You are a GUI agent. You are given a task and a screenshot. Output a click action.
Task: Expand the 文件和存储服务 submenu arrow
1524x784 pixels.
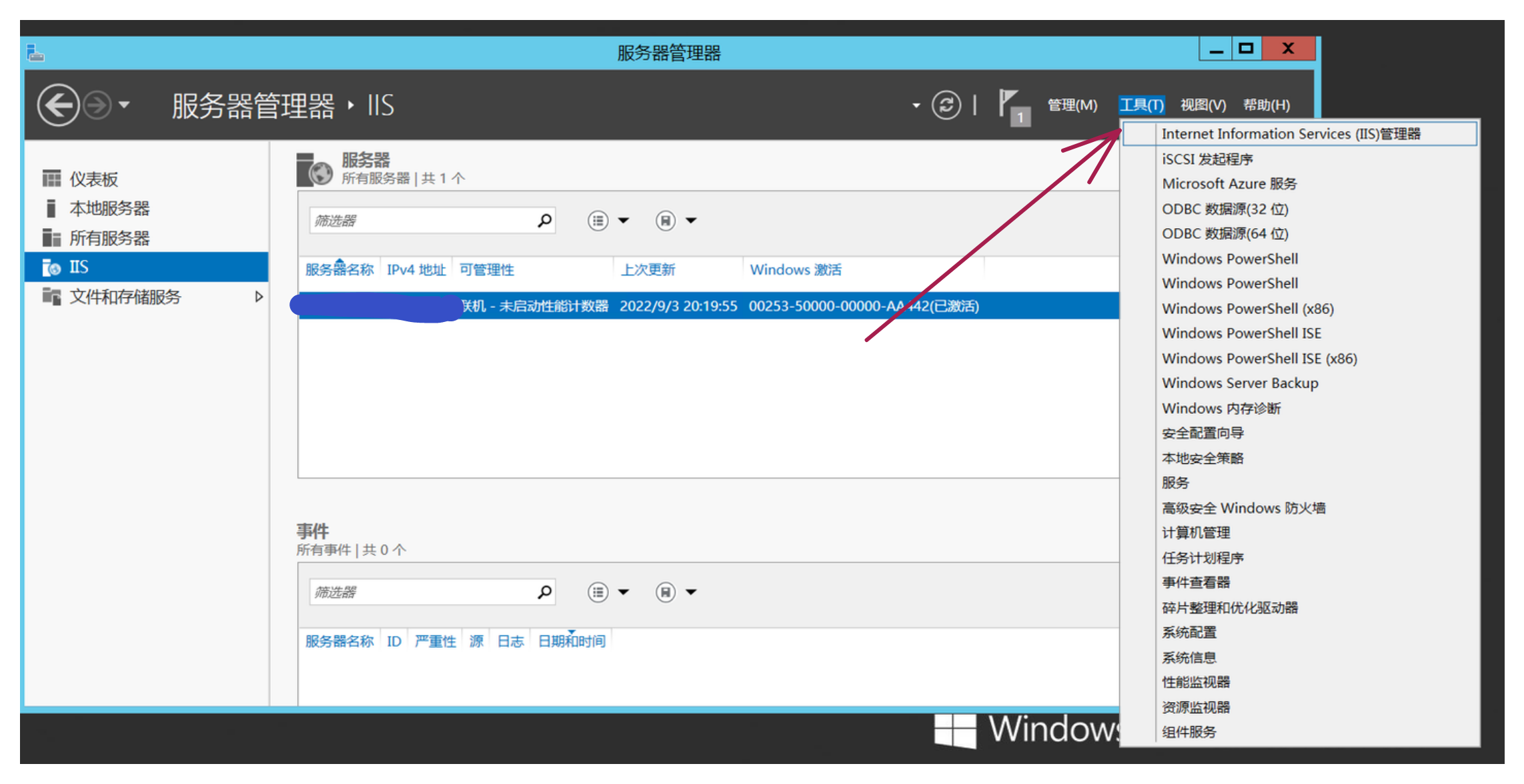coord(259,296)
